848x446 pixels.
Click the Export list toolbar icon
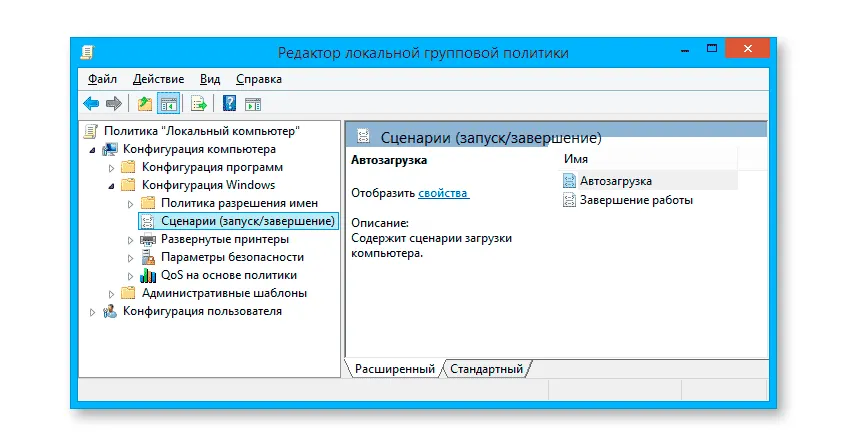tap(198, 103)
